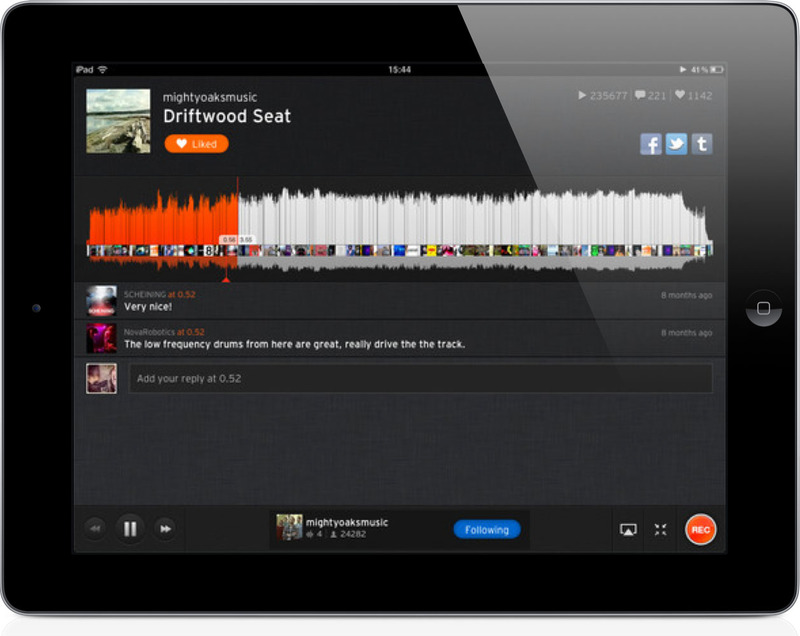
Task: Open the 1142 likes count
Action: (693, 95)
